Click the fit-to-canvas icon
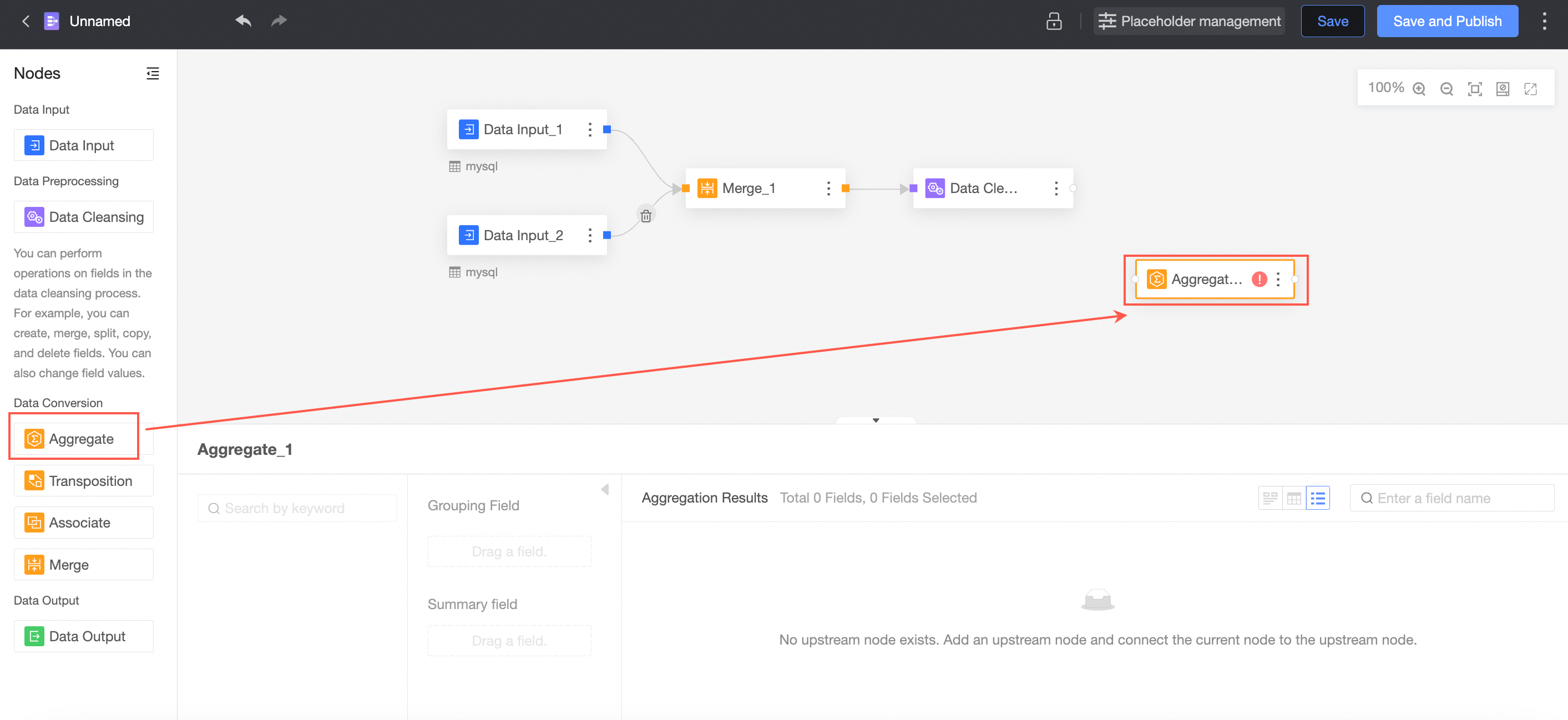The width and height of the screenshot is (1568, 720). pyautogui.click(x=1474, y=89)
